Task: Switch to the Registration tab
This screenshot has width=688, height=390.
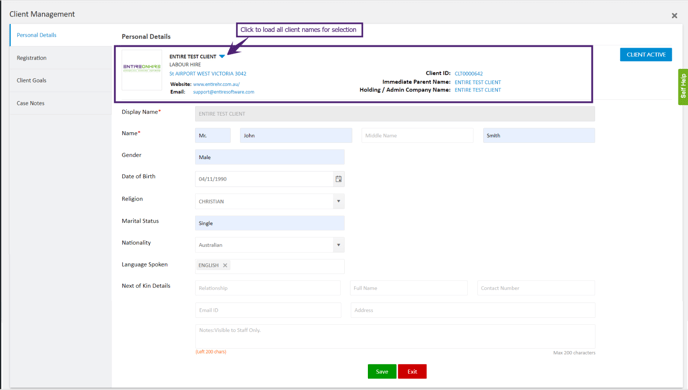Action: click(61, 58)
